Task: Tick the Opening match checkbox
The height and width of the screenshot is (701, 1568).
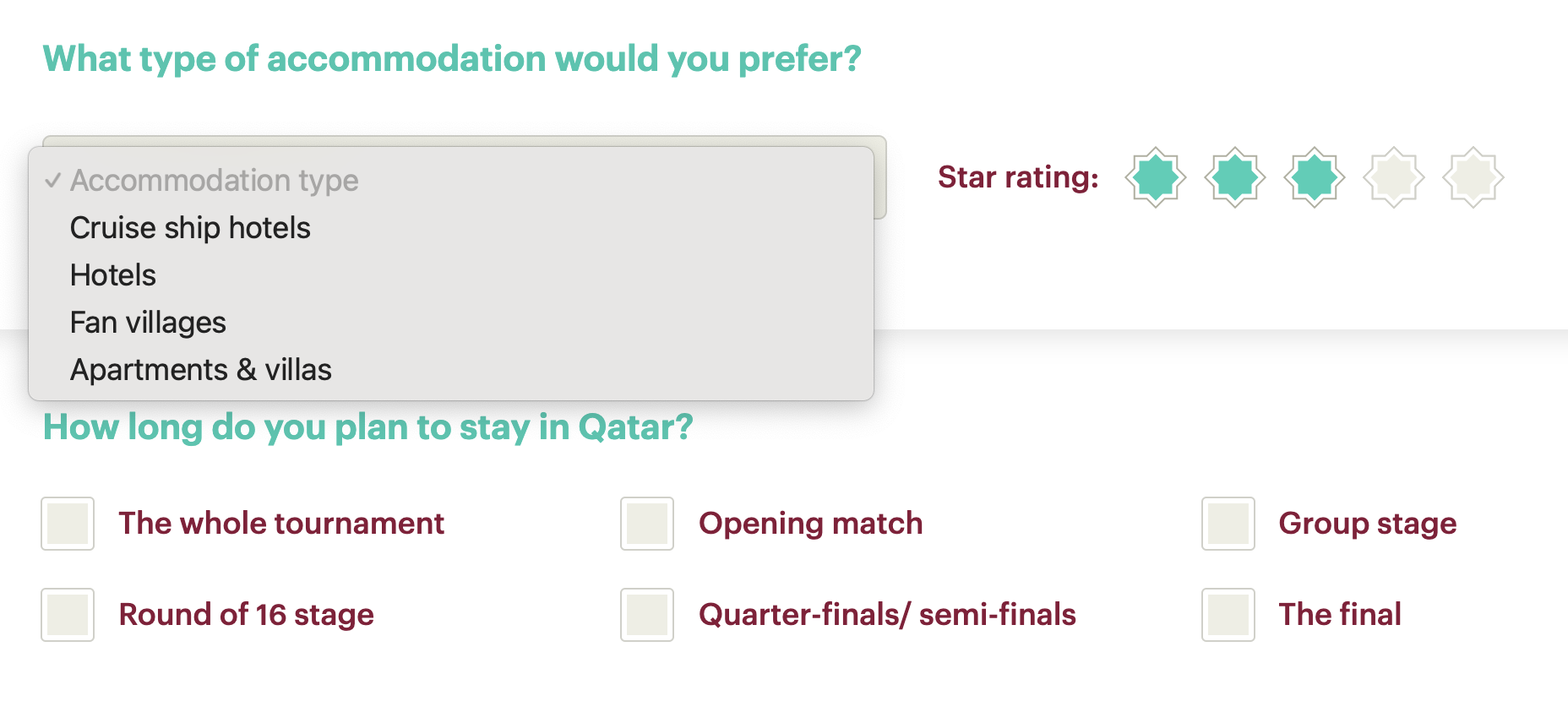Action: coord(647,524)
